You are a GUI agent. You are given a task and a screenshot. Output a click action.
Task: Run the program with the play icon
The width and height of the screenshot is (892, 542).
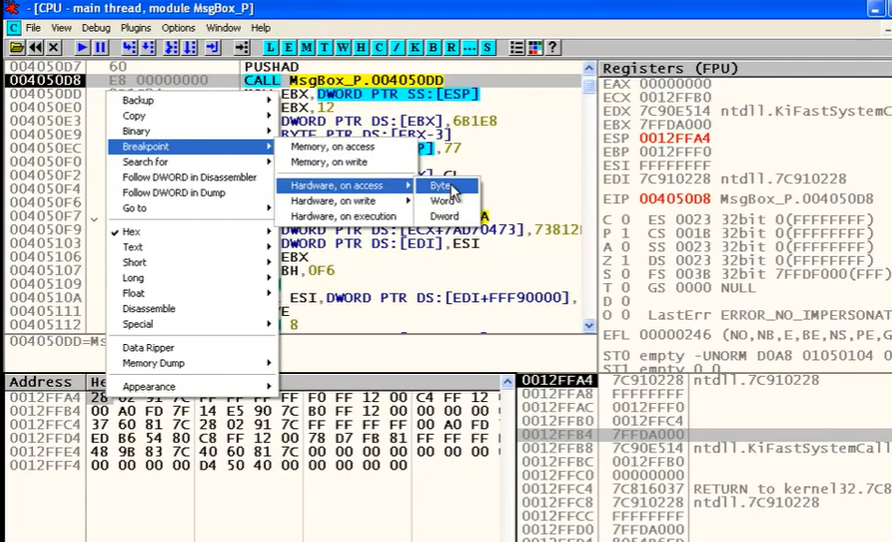point(82,48)
